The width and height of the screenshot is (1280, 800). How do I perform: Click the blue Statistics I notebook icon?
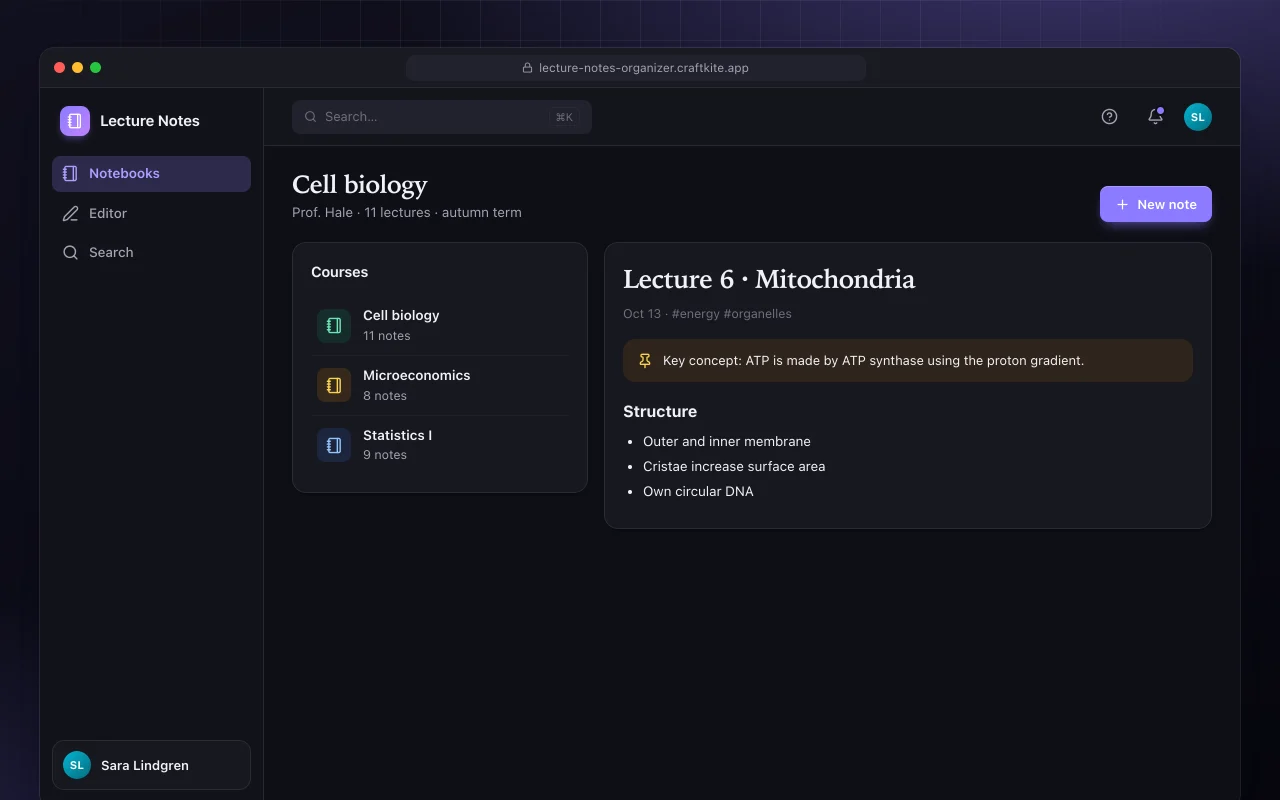(334, 445)
